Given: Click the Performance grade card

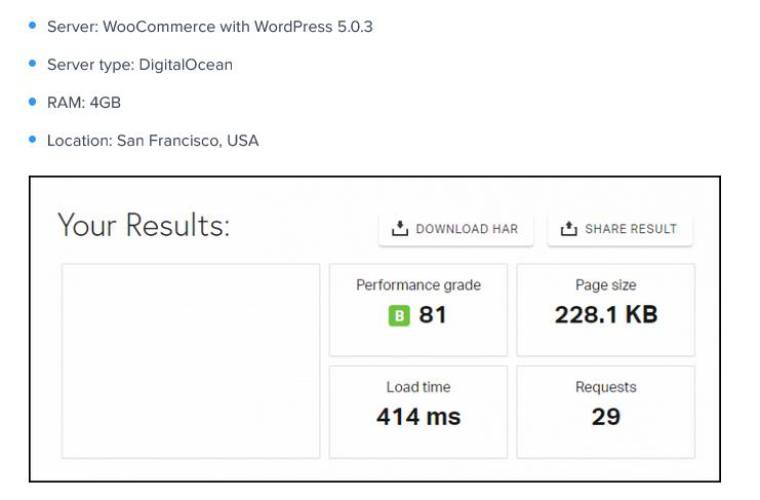Looking at the screenshot, I should pyautogui.click(x=418, y=308).
